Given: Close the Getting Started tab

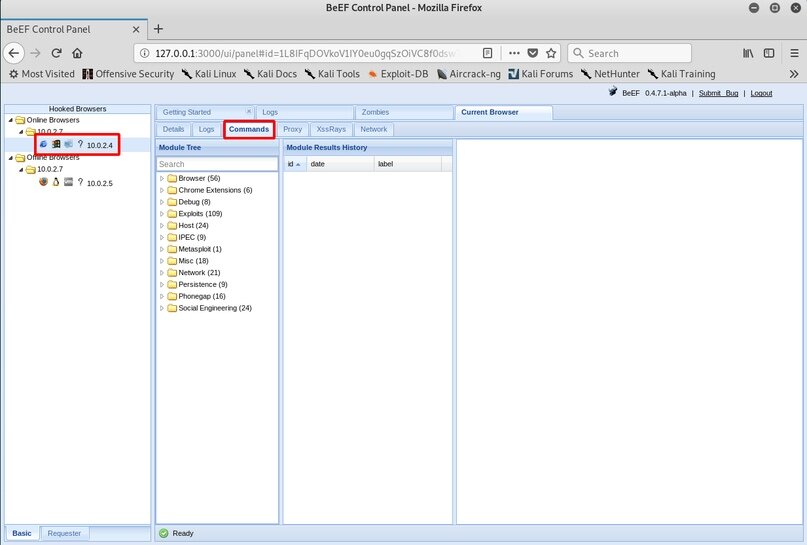Looking at the screenshot, I should [249, 111].
